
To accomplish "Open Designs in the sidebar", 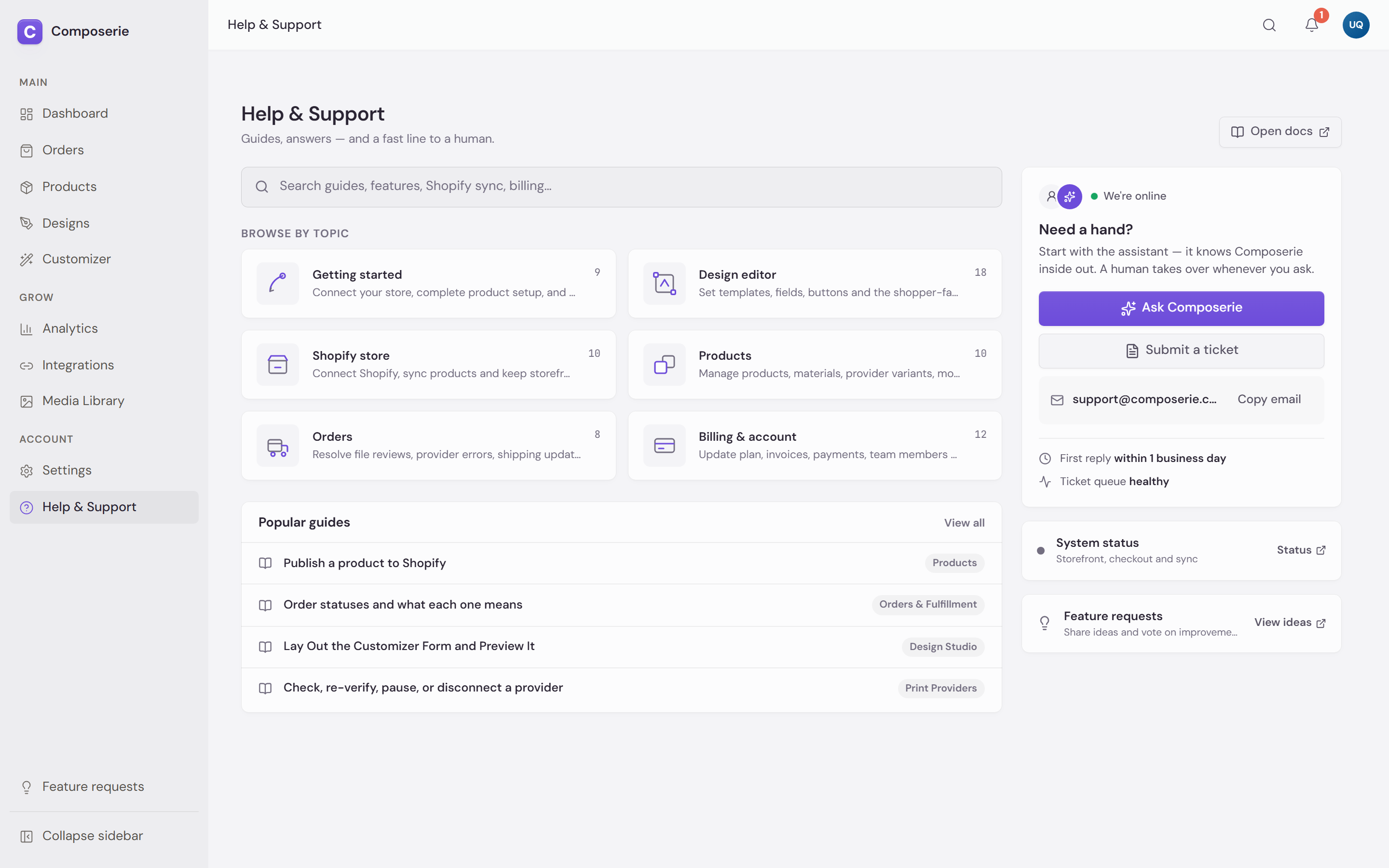I will (104, 223).
